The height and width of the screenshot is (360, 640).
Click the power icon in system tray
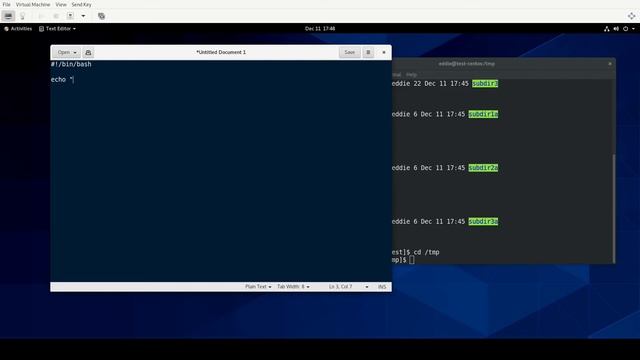(625, 29)
